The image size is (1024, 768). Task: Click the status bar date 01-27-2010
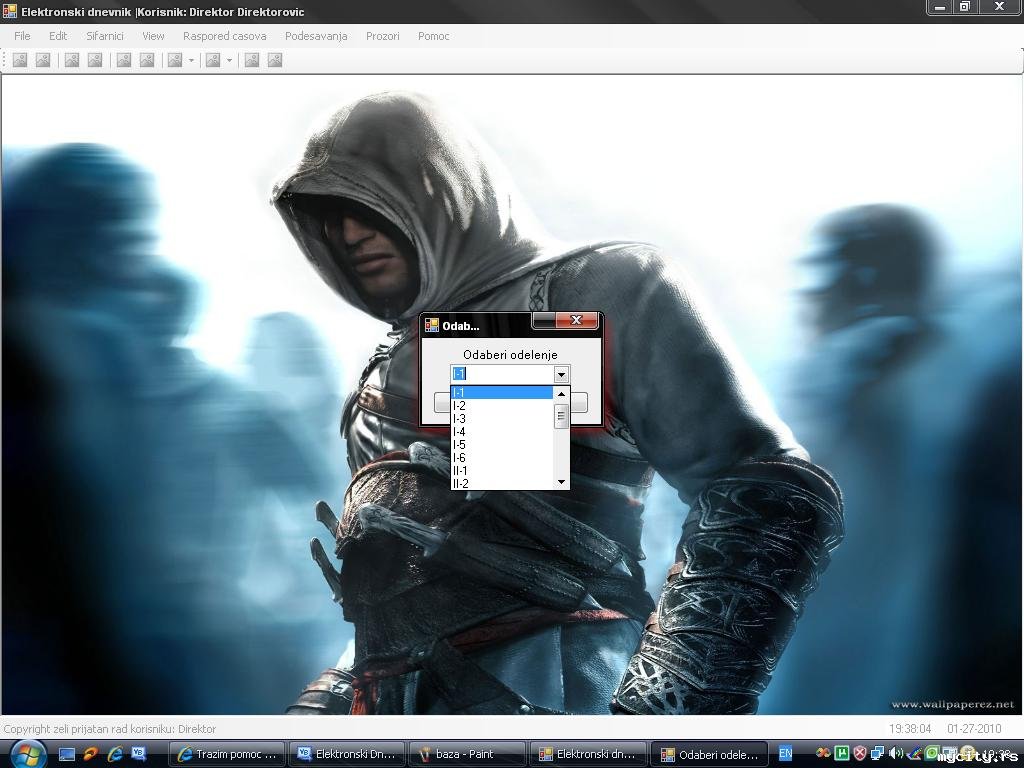(974, 729)
